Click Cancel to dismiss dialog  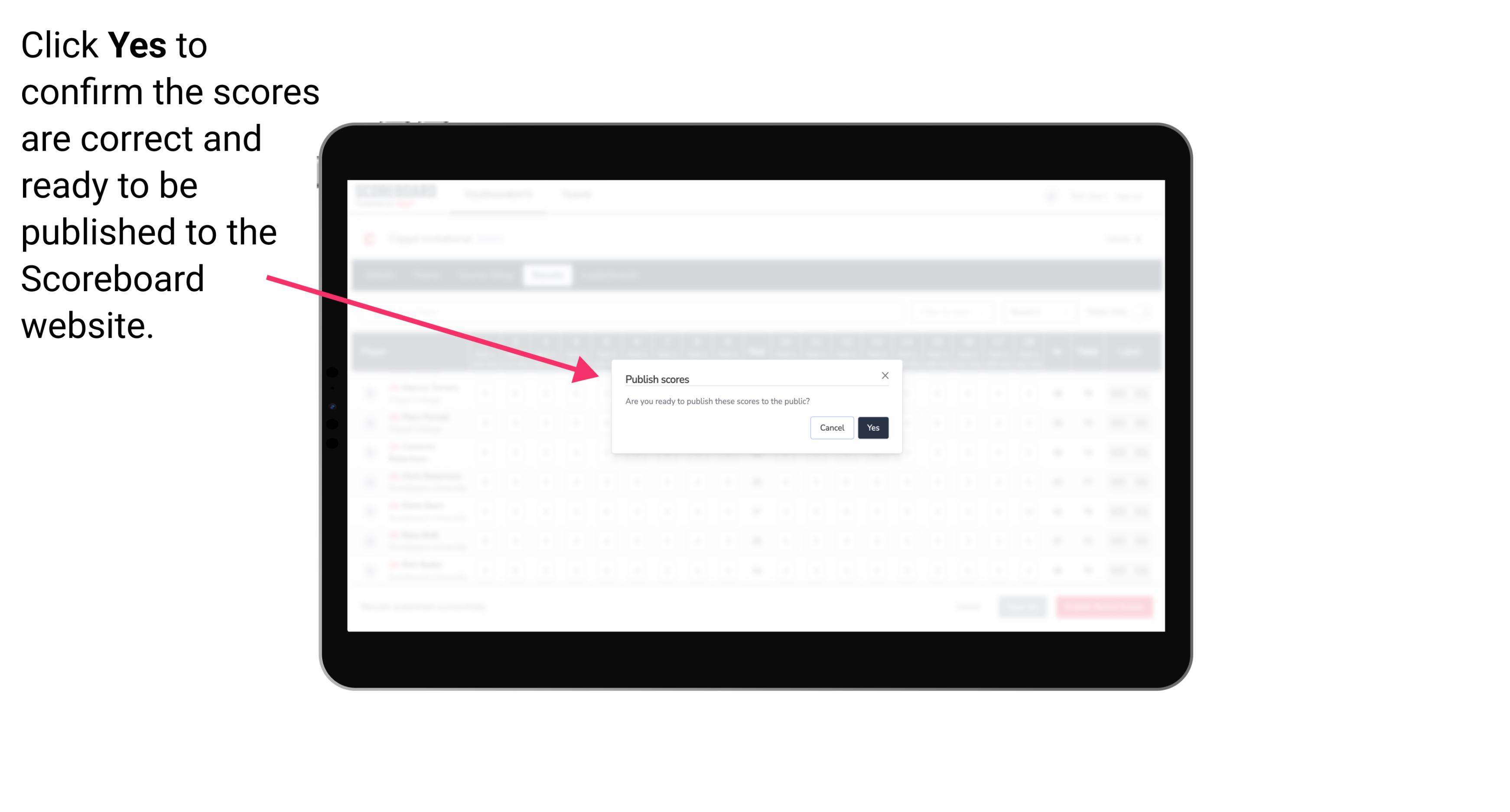[832, 427]
